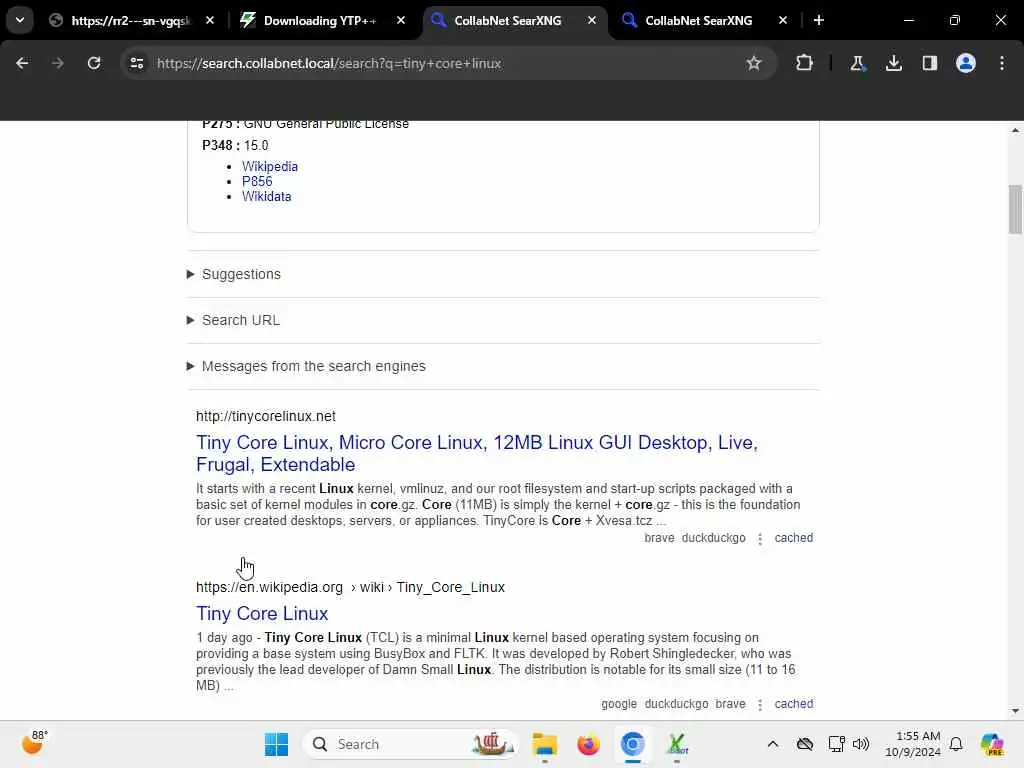
Task: Open network status tray icon
Action: pyautogui.click(x=836, y=744)
